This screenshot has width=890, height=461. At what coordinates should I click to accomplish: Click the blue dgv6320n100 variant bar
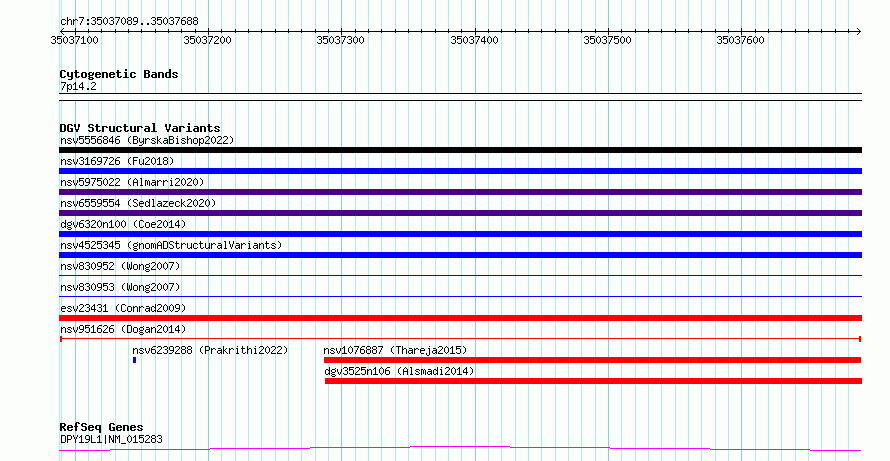pyautogui.click(x=460, y=234)
